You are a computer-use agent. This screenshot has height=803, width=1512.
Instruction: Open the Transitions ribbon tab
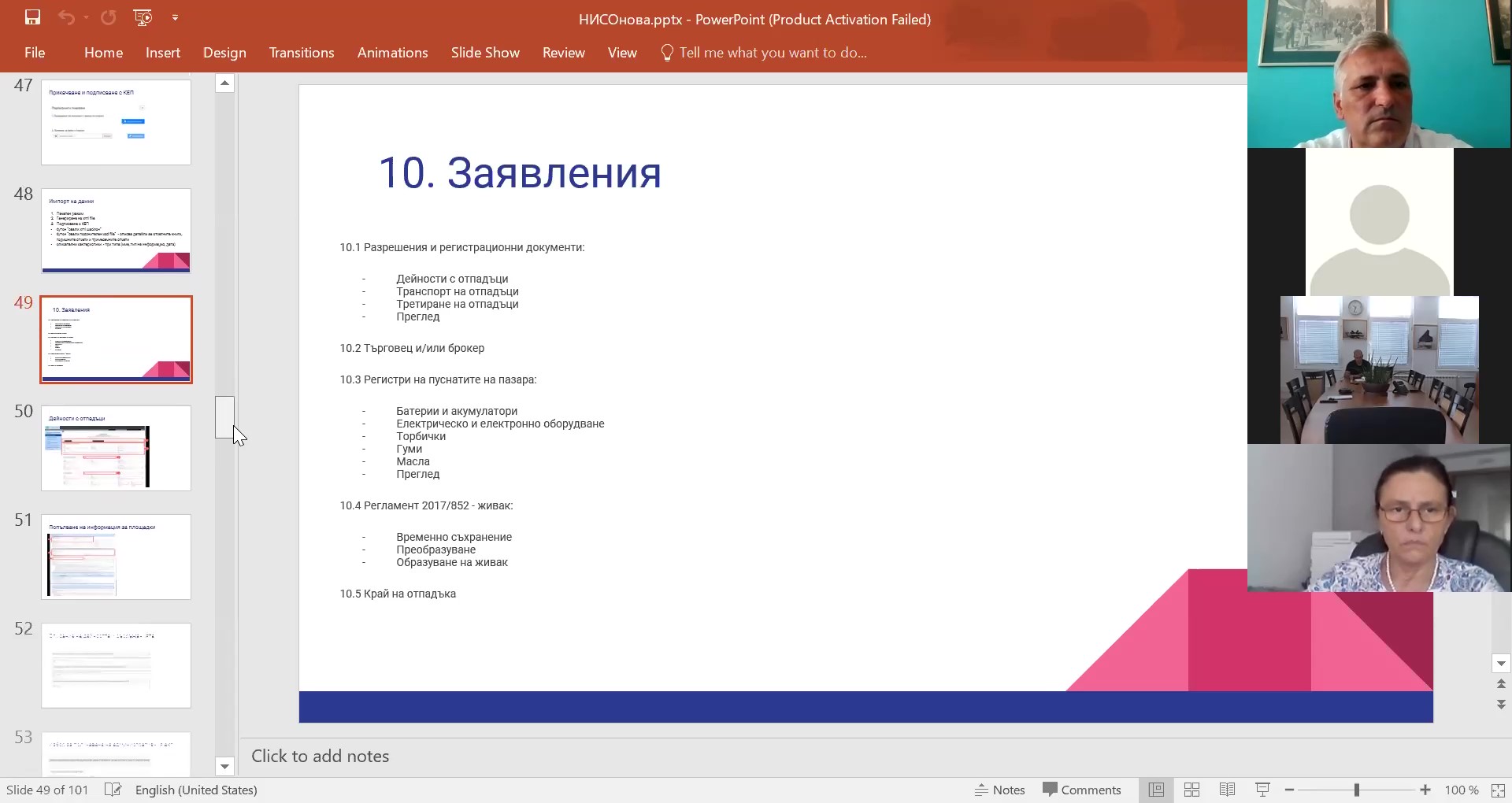coord(302,53)
